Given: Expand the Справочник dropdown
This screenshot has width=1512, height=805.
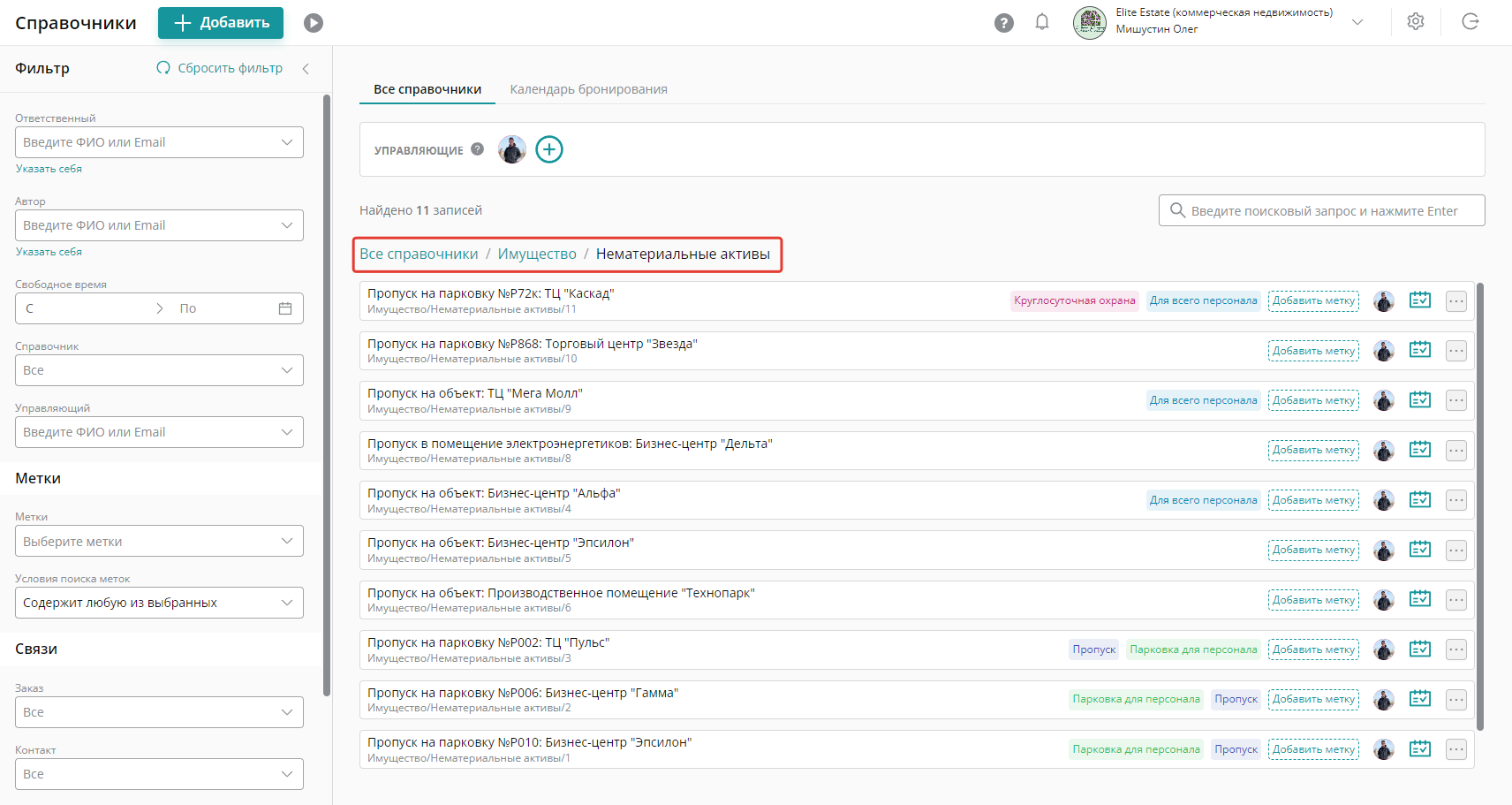Looking at the screenshot, I should 159,370.
